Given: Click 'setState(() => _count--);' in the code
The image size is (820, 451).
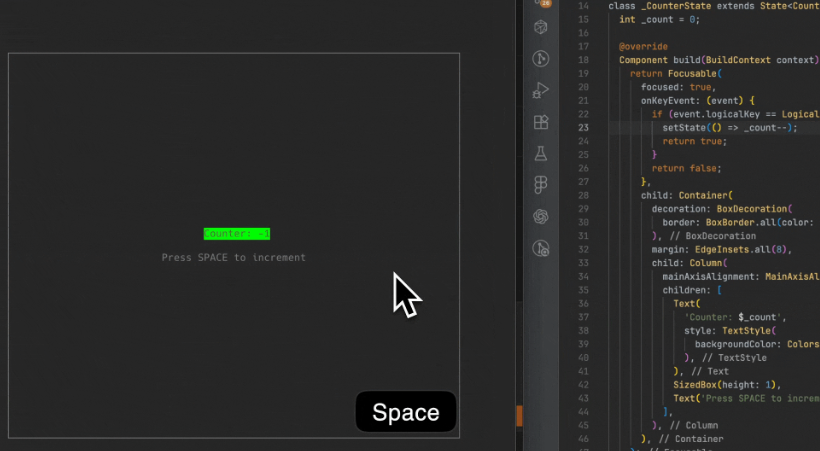Looking at the screenshot, I should point(730,128).
